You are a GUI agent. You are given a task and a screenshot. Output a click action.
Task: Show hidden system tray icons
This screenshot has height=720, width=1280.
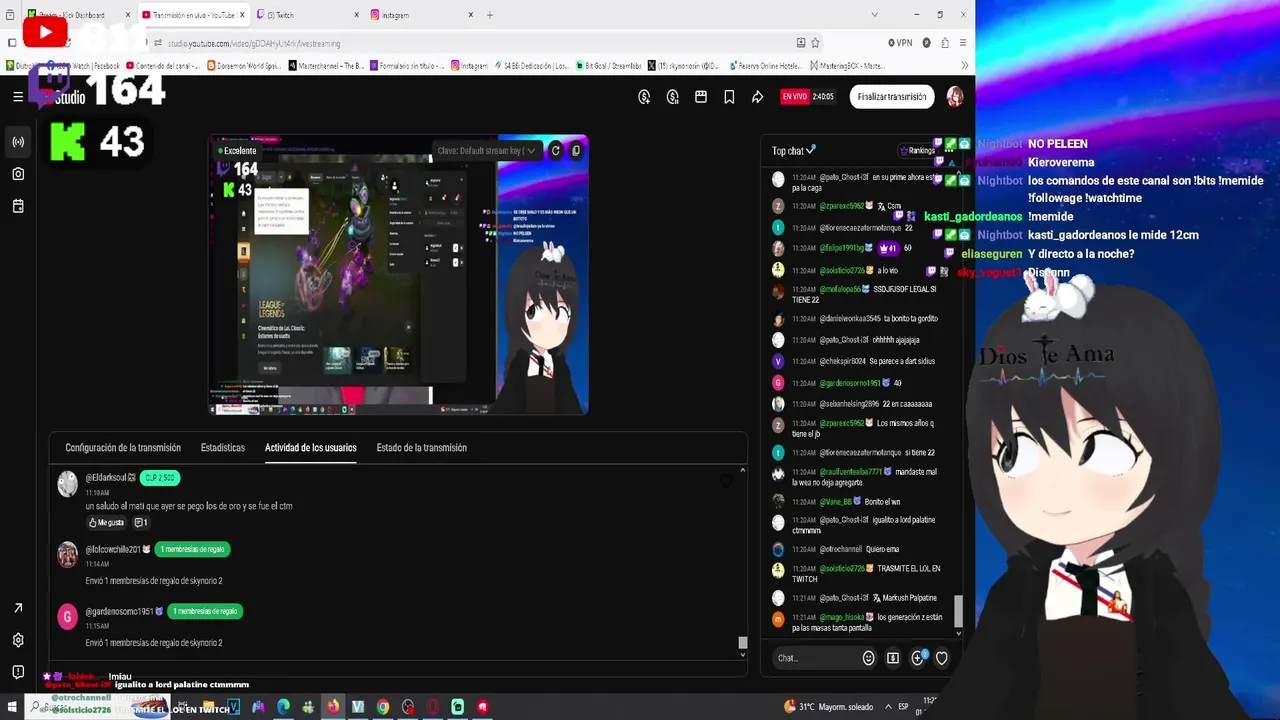coord(886,707)
